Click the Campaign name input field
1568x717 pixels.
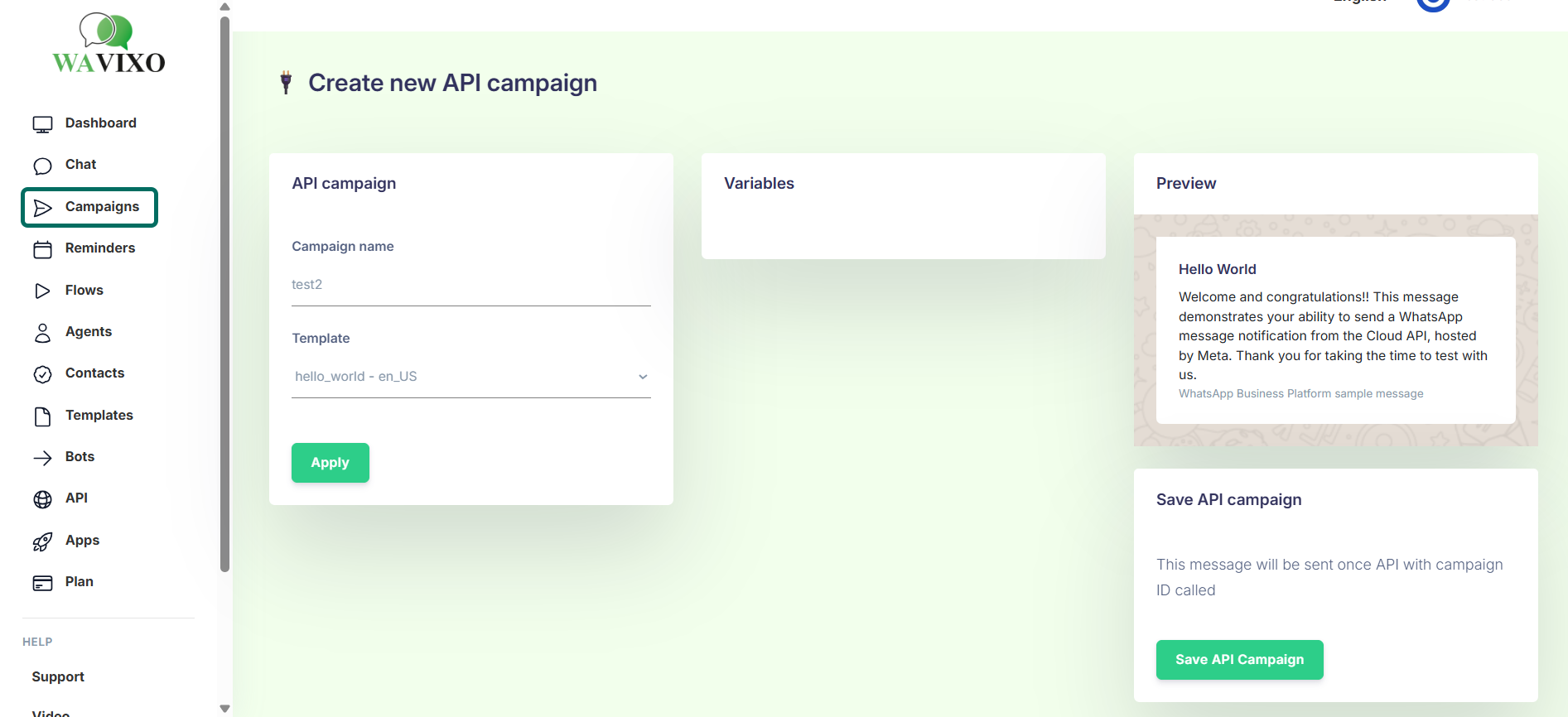[x=470, y=285]
